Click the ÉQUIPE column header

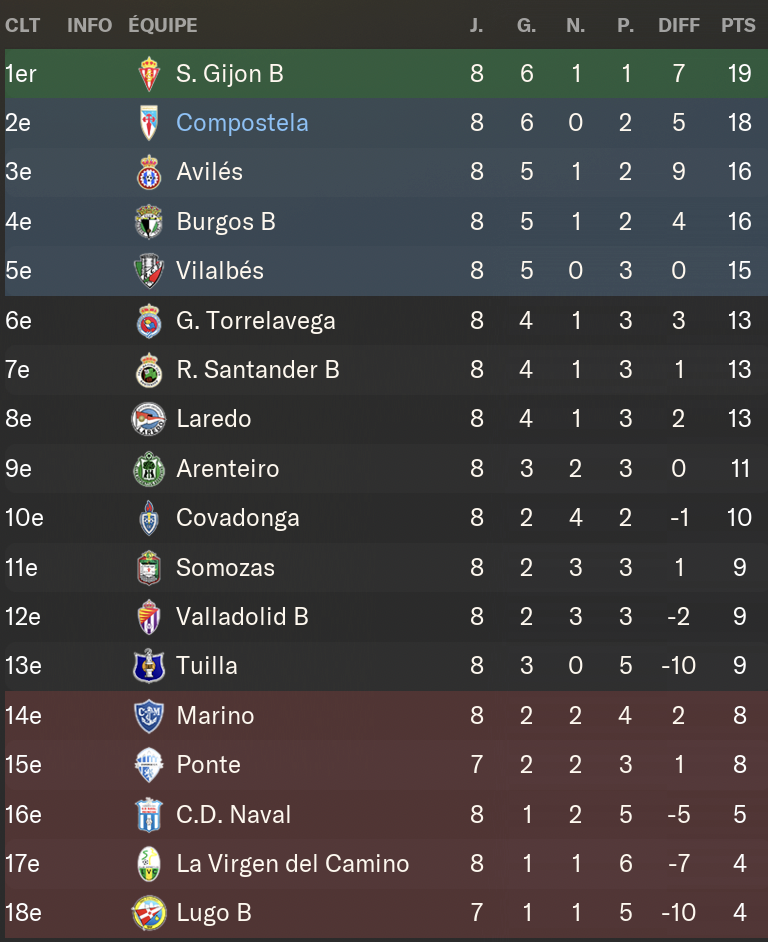(x=163, y=25)
